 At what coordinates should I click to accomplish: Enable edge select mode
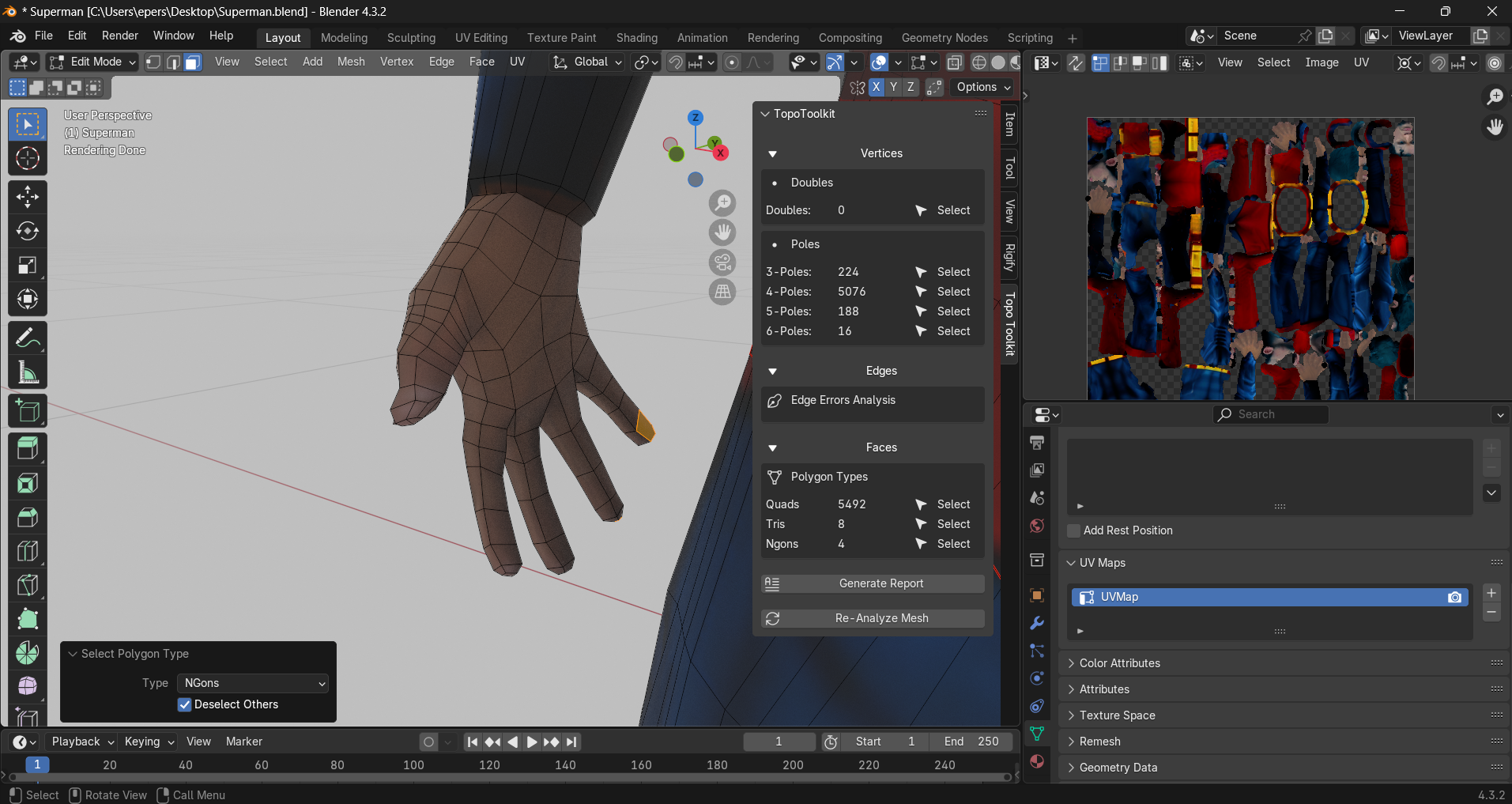coord(173,62)
